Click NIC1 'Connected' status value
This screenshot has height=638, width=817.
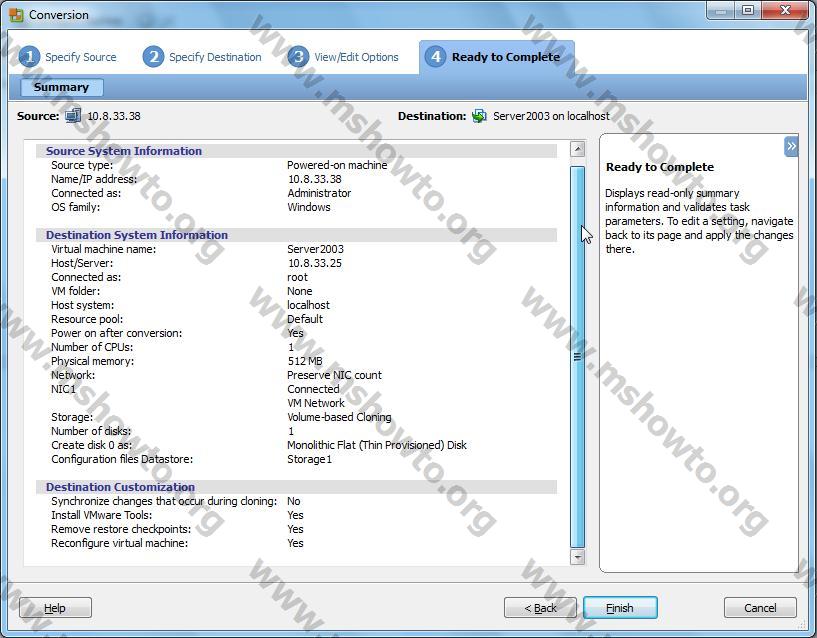(313, 389)
